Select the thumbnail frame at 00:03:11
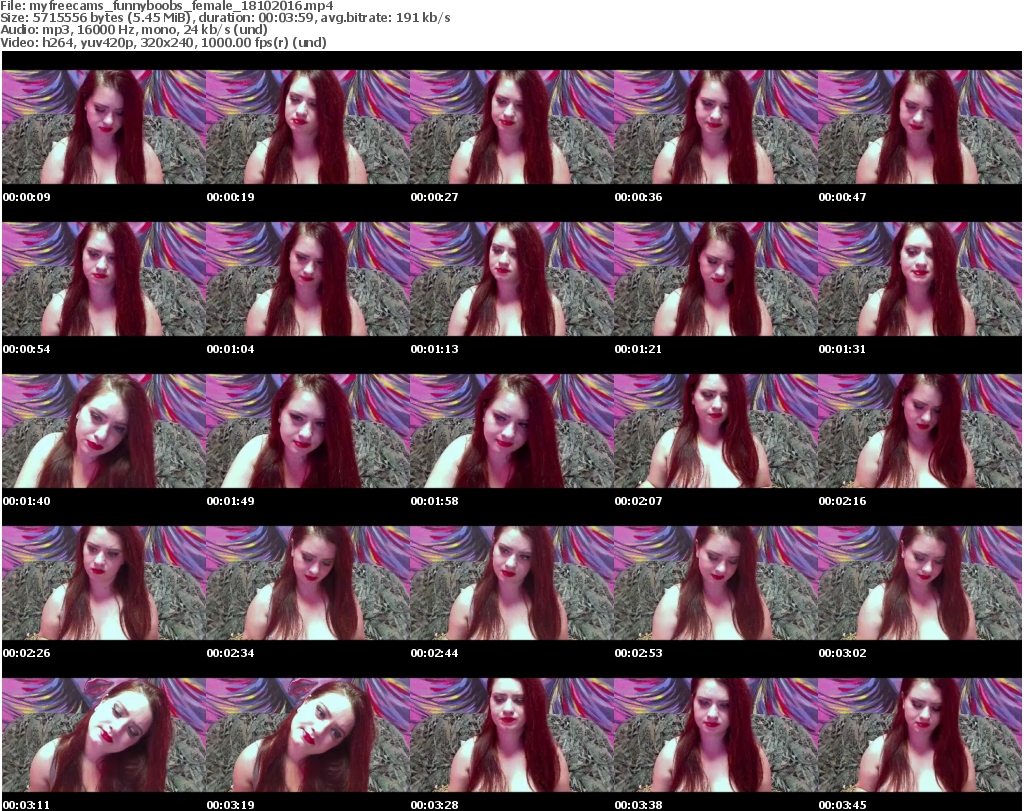 (104, 735)
